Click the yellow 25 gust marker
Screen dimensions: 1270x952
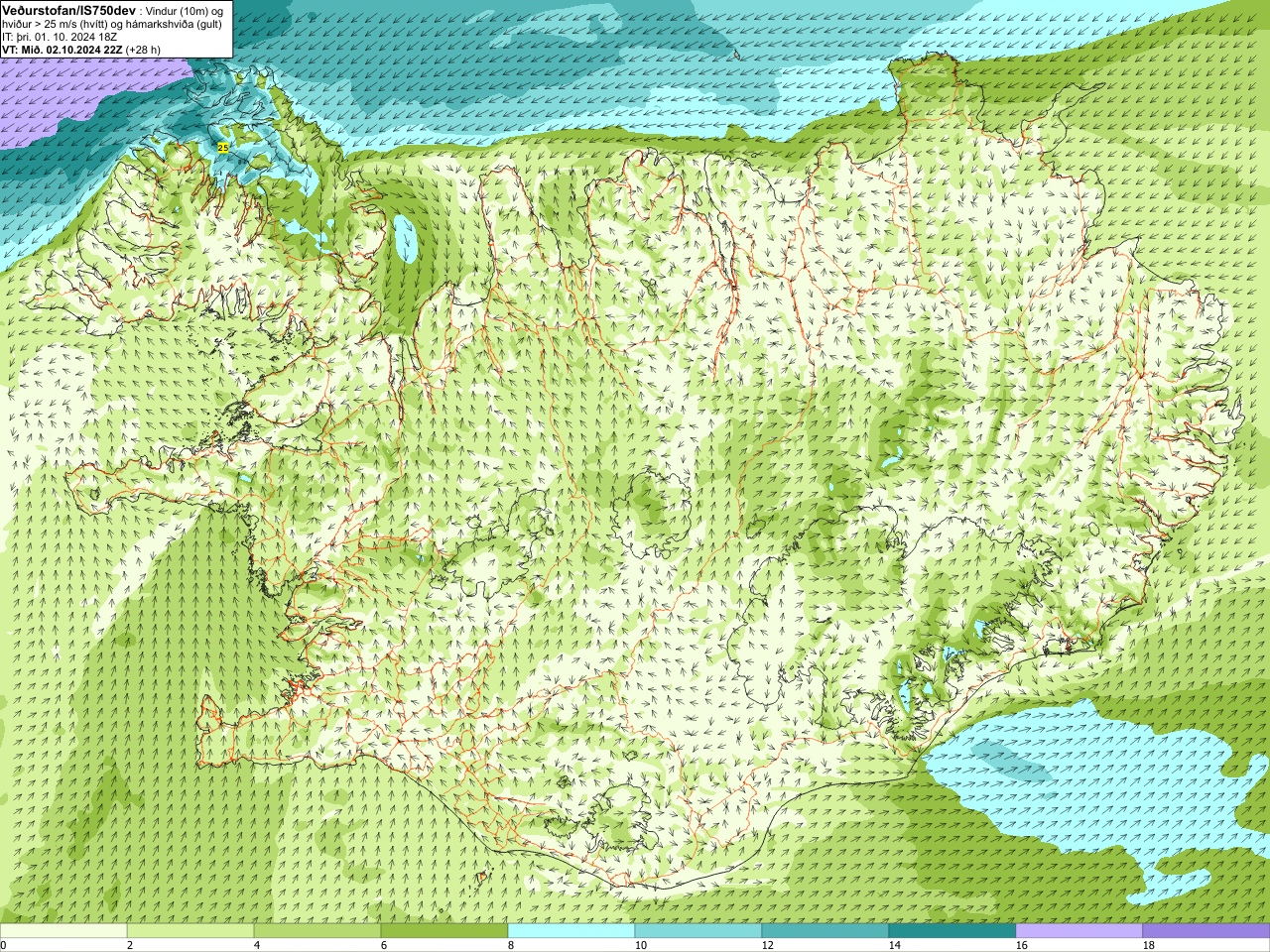[x=223, y=148]
